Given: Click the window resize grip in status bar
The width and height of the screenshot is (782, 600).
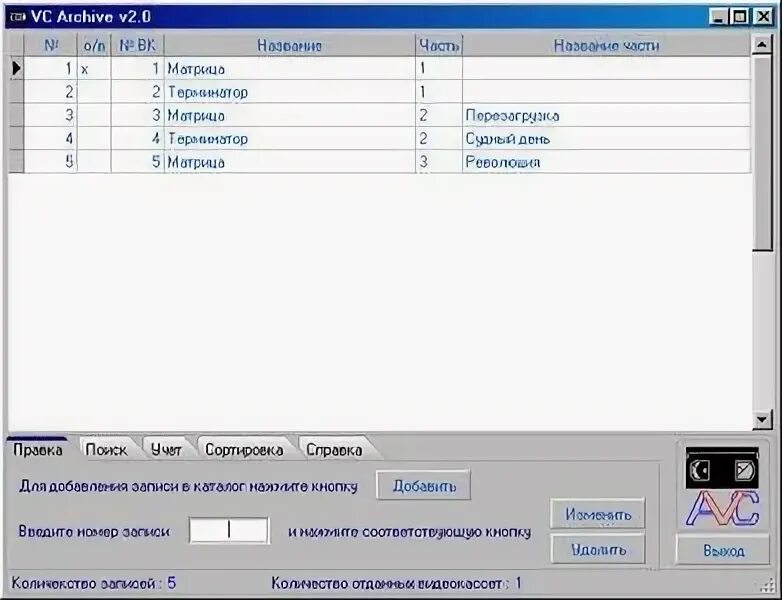Looking at the screenshot, I should [x=768, y=585].
